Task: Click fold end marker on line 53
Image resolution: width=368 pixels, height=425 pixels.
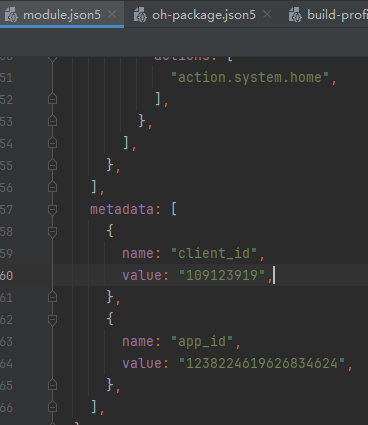Action: [52, 121]
